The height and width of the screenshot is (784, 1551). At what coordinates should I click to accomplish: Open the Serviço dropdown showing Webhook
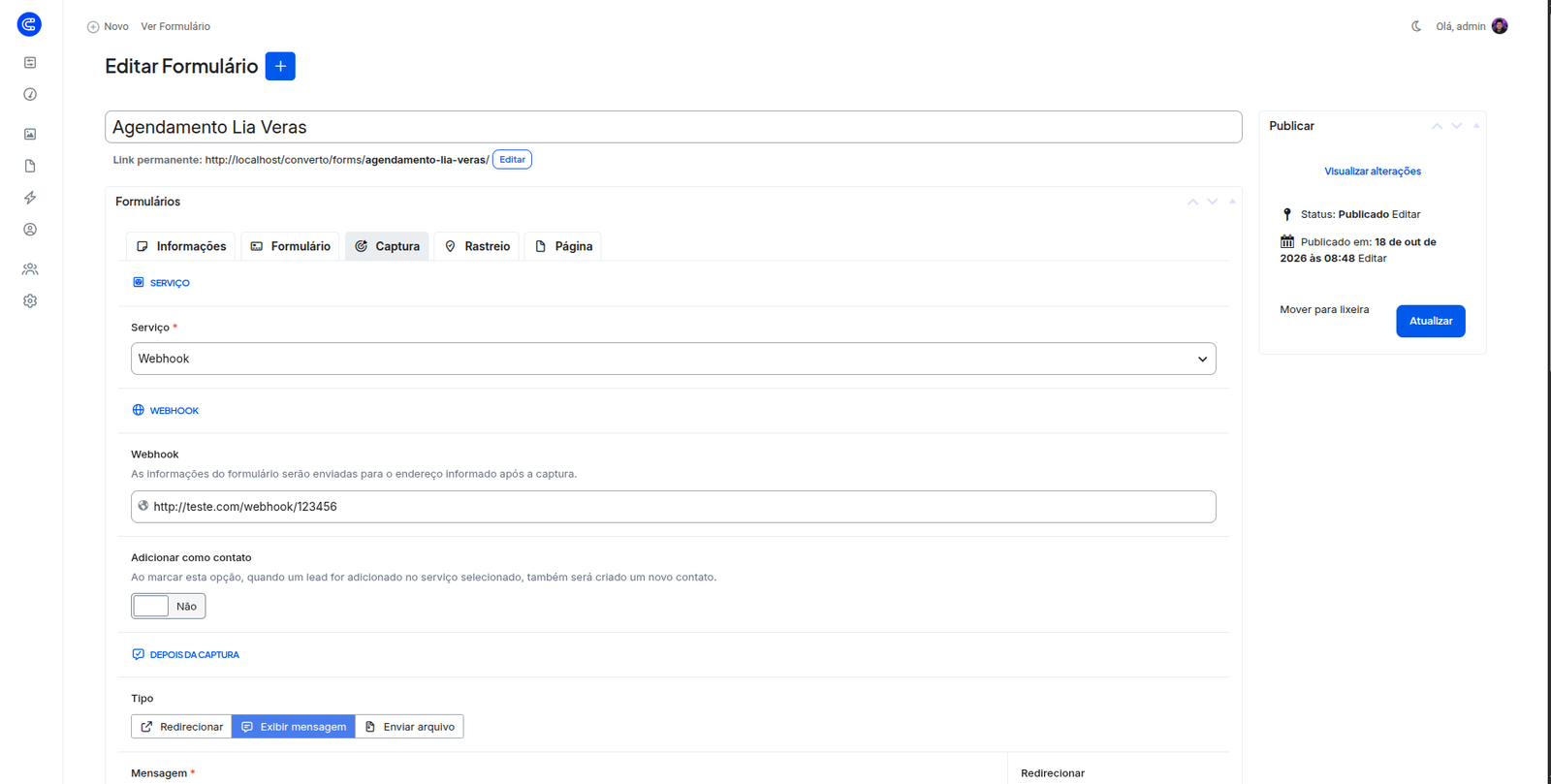pyautogui.click(x=674, y=359)
